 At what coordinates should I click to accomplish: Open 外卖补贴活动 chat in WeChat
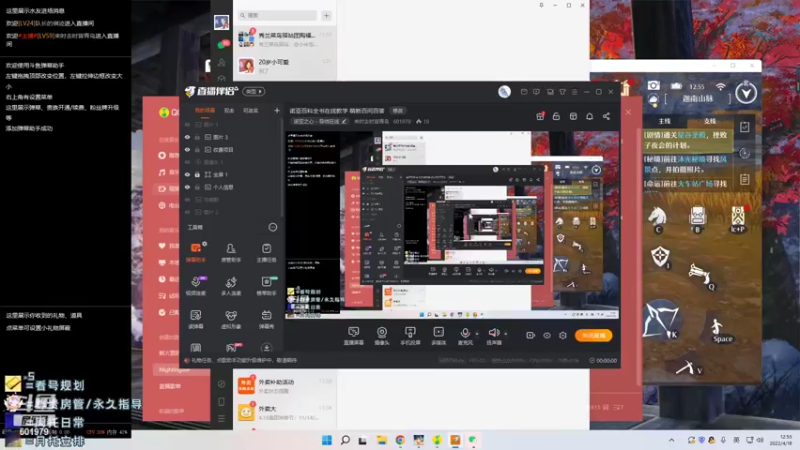coord(285,385)
